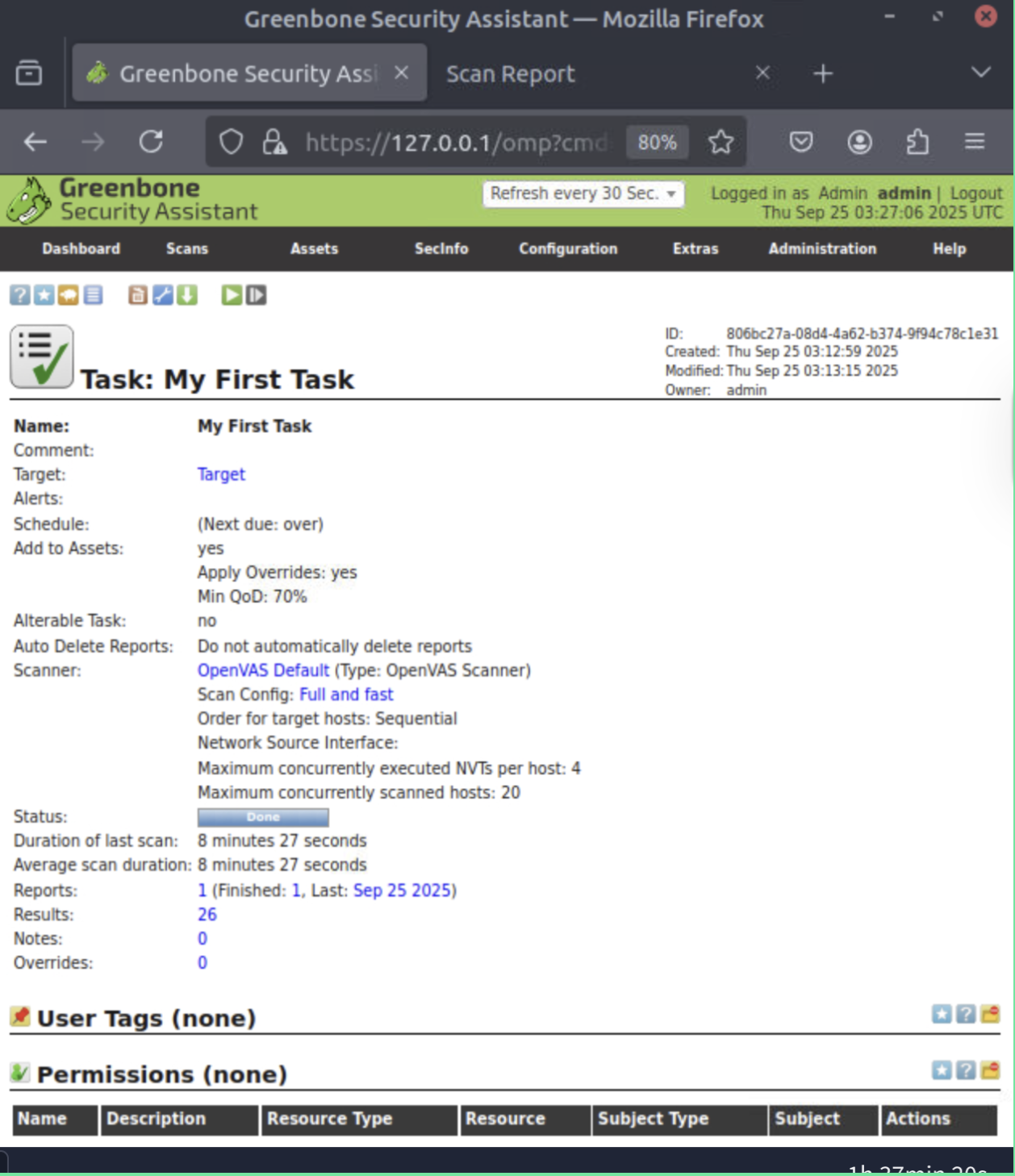1015x1176 pixels.
Task: Click the wrench edit task icon
Action: 163,295
